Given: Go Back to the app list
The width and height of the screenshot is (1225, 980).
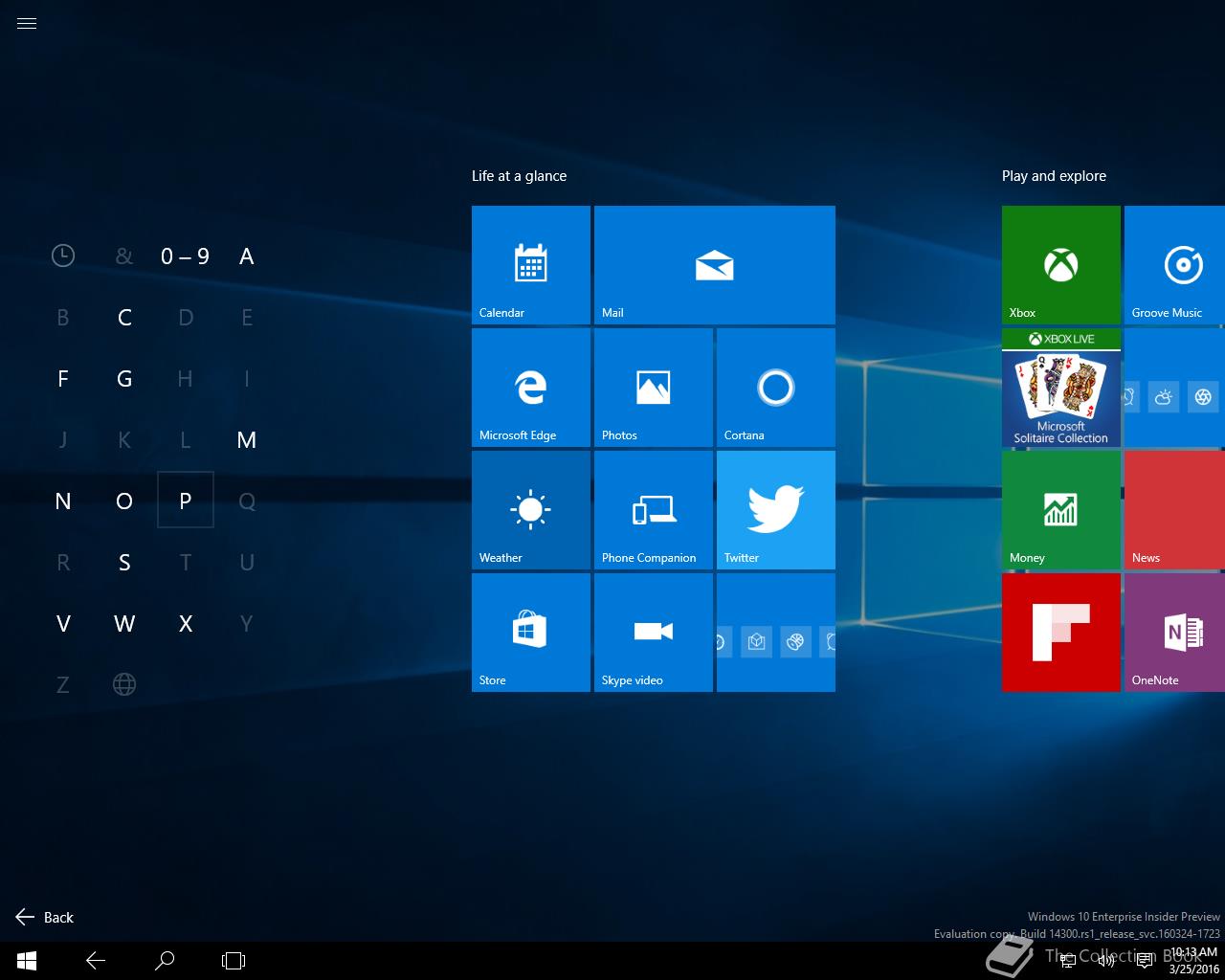Looking at the screenshot, I should coord(45,917).
